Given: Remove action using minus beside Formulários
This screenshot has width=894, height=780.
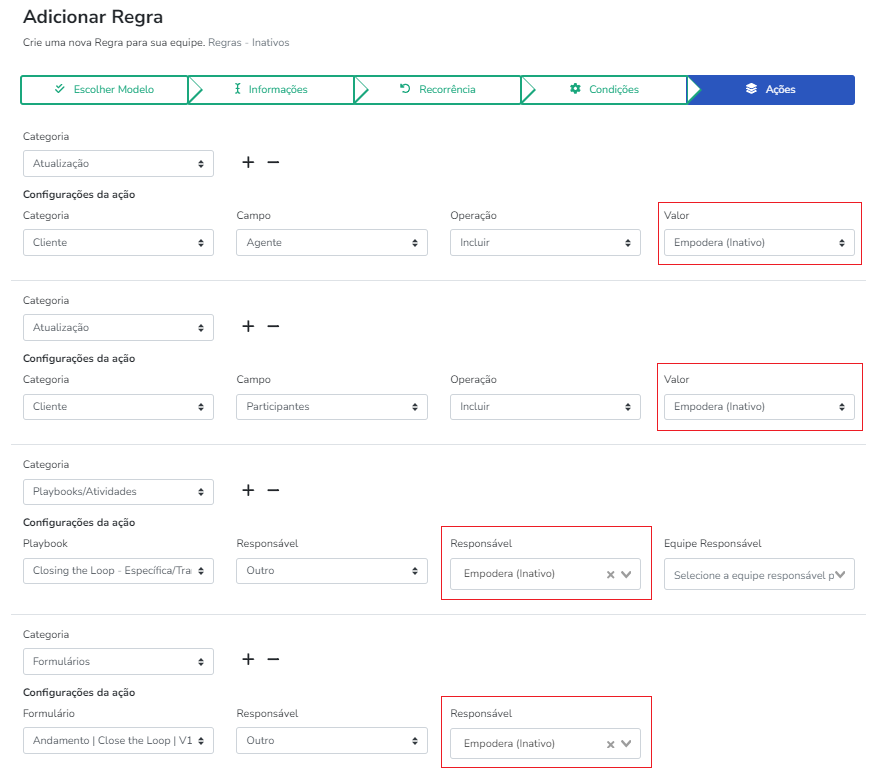Looking at the screenshot, I should pos(273,660).
